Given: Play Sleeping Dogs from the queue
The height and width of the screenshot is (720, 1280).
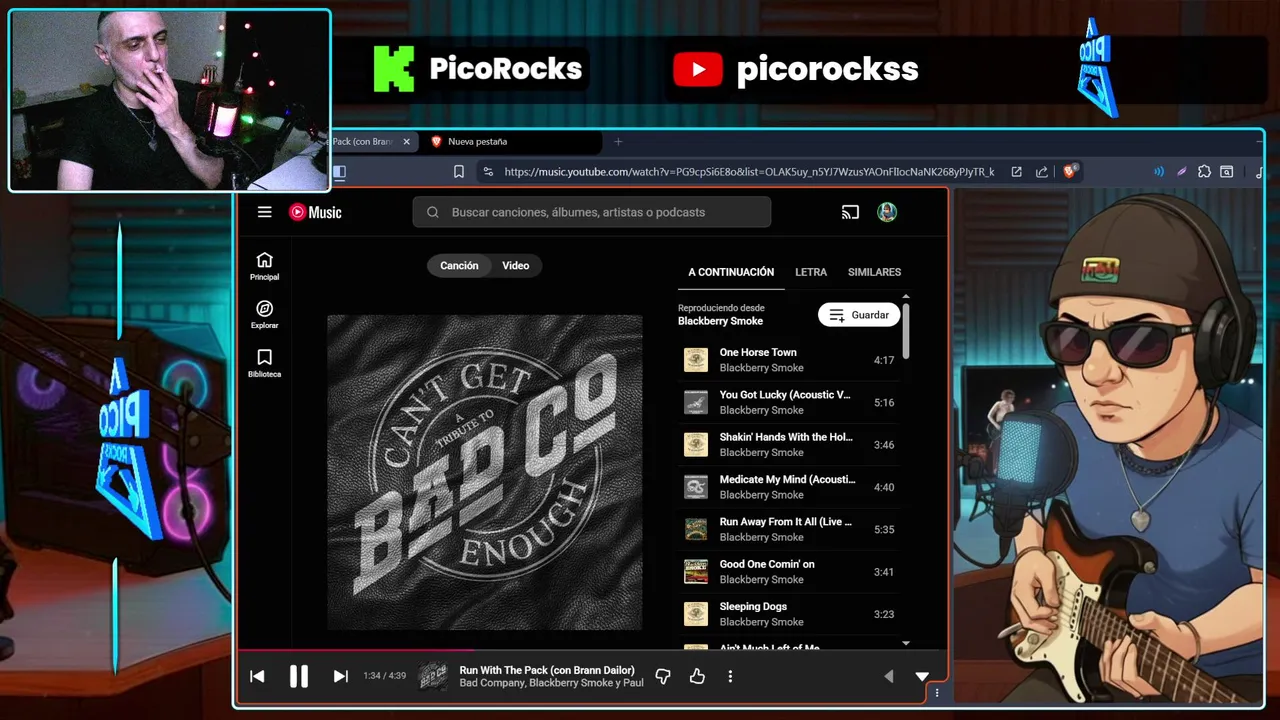Looking at the screenshot, I should click(x=788, y=614).
